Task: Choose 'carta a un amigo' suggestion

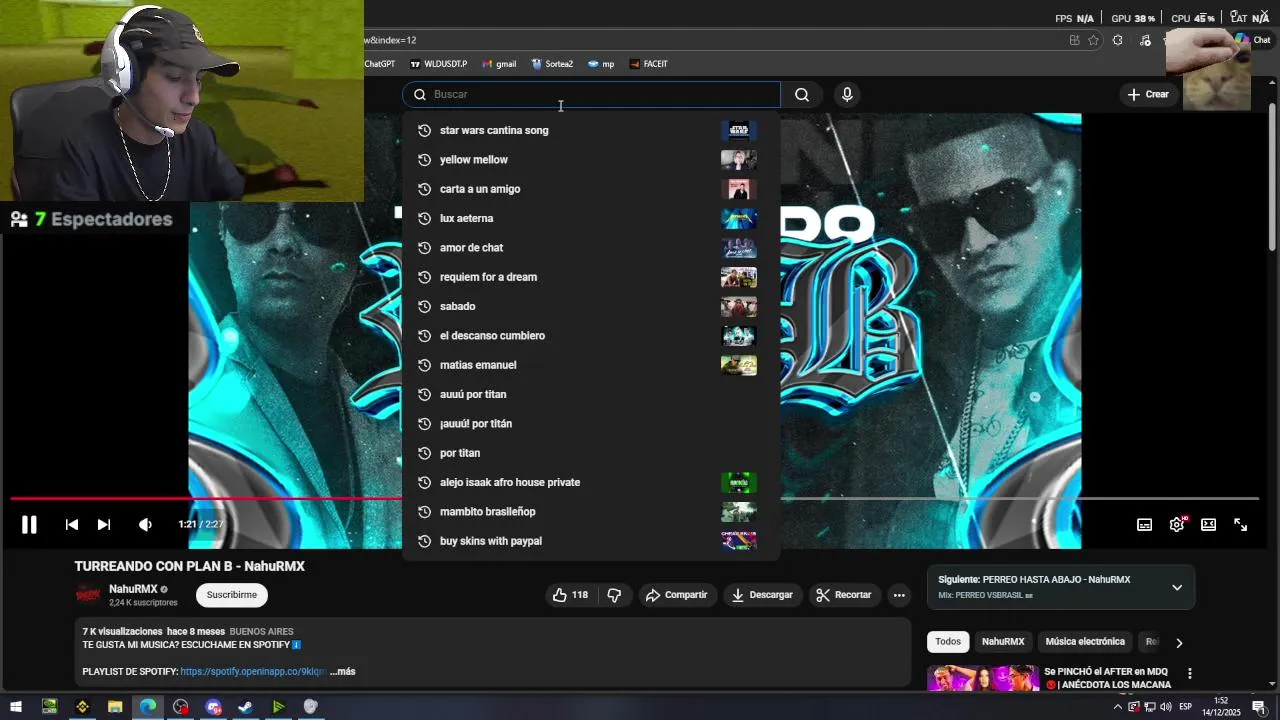Action: (591, 189)
